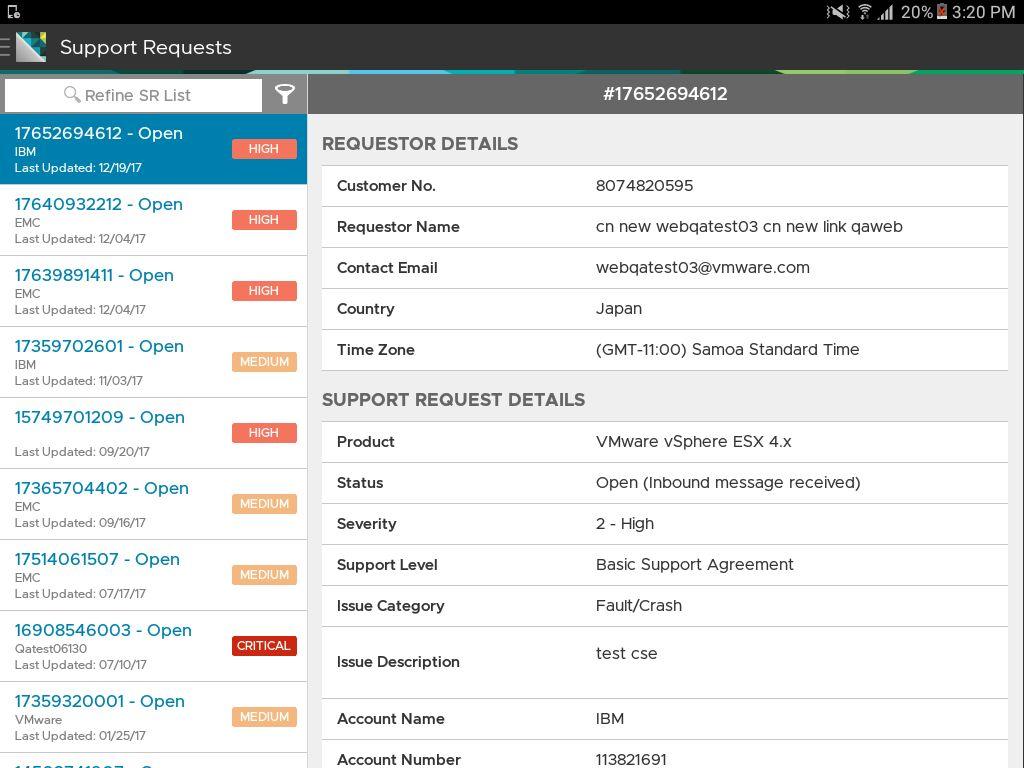Screen dimensions: 1024x768
Task: Tap the CRITICAL badge on 16908546003
Action: (264, 646)
